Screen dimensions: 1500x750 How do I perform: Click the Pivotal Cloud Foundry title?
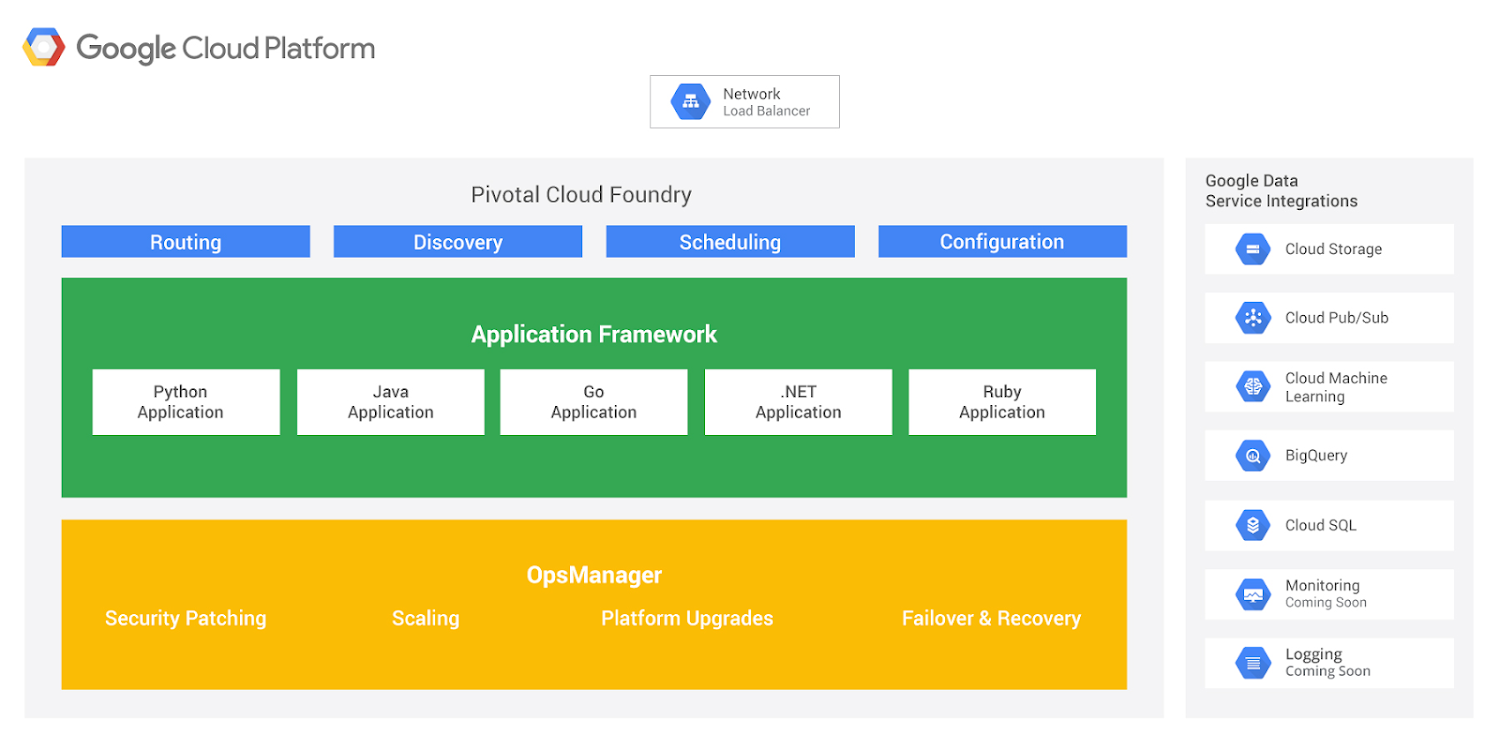(x=581, y=194)
